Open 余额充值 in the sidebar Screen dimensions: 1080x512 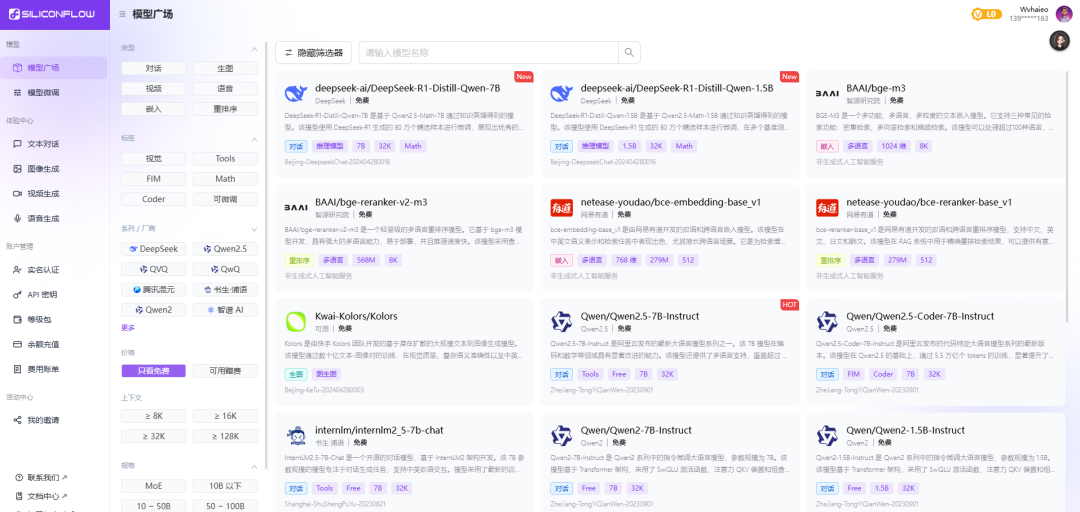click(54, 344)
